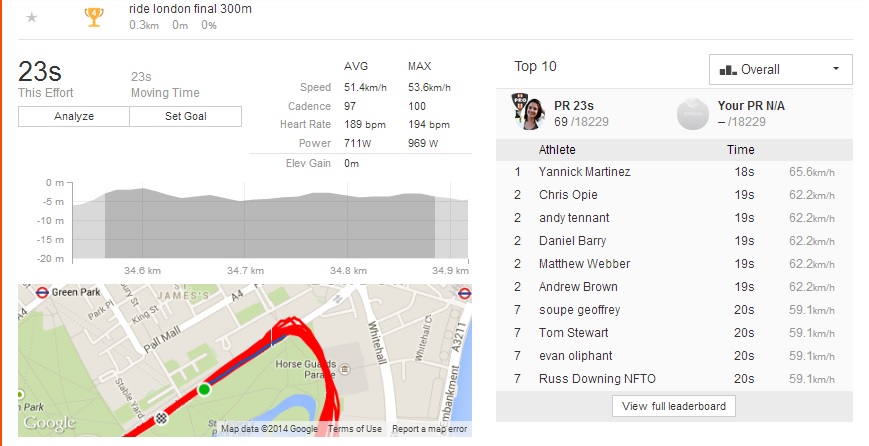Click the gold trophy icon
This screenshot has height=446, width=869.
(x=94, y=16)
